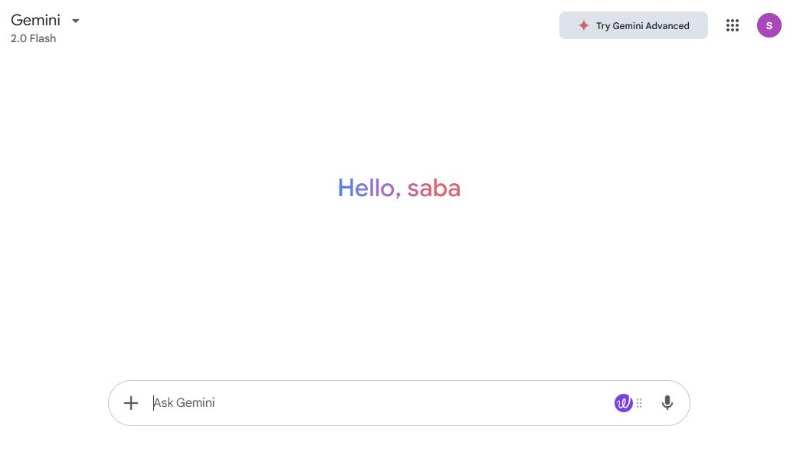Open the account avatar labeled S
This screenshot has height=449, width=800.
tap(769, 26)
